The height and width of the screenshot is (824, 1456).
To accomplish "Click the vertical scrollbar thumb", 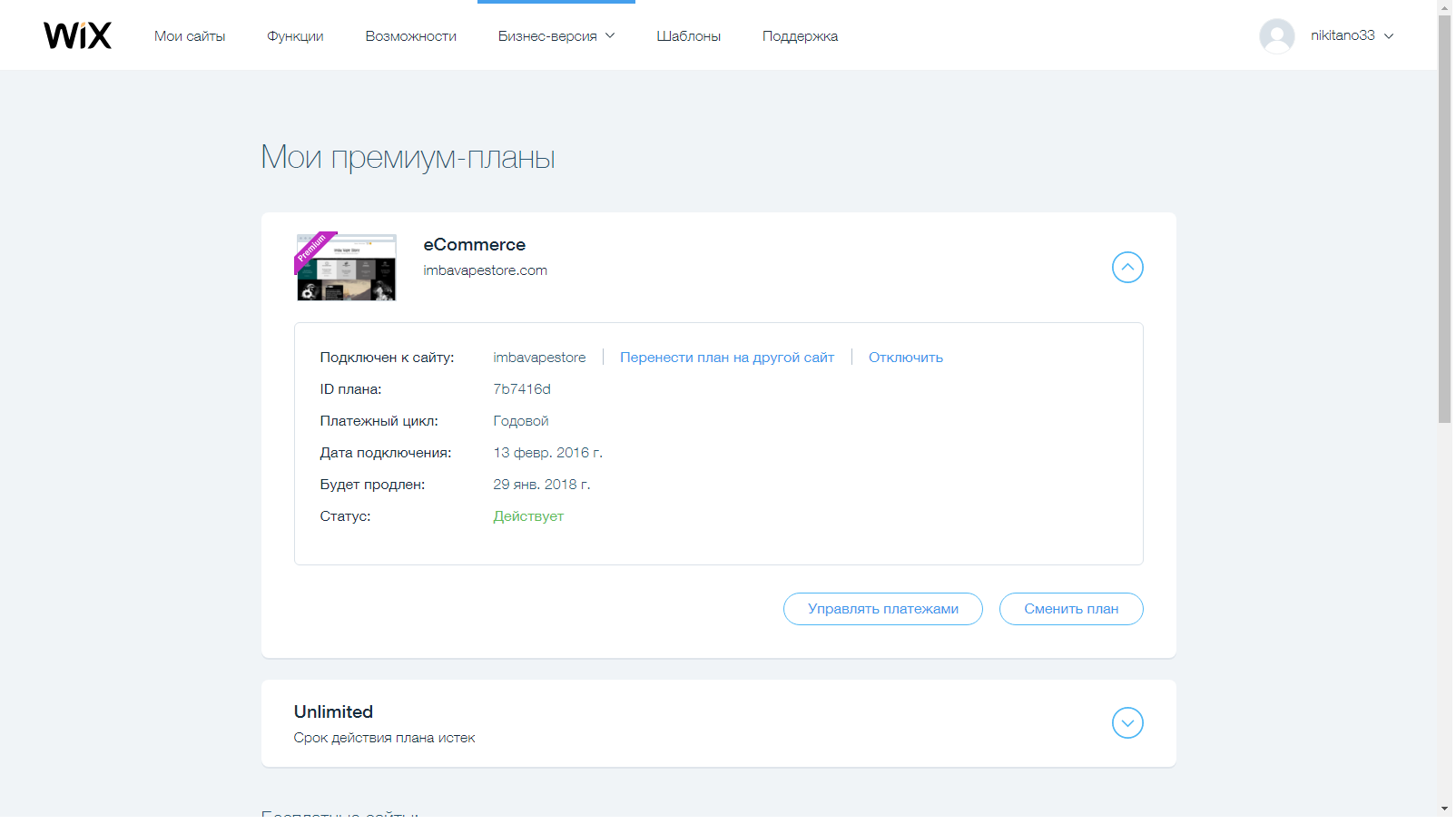I will [1445, 218].
